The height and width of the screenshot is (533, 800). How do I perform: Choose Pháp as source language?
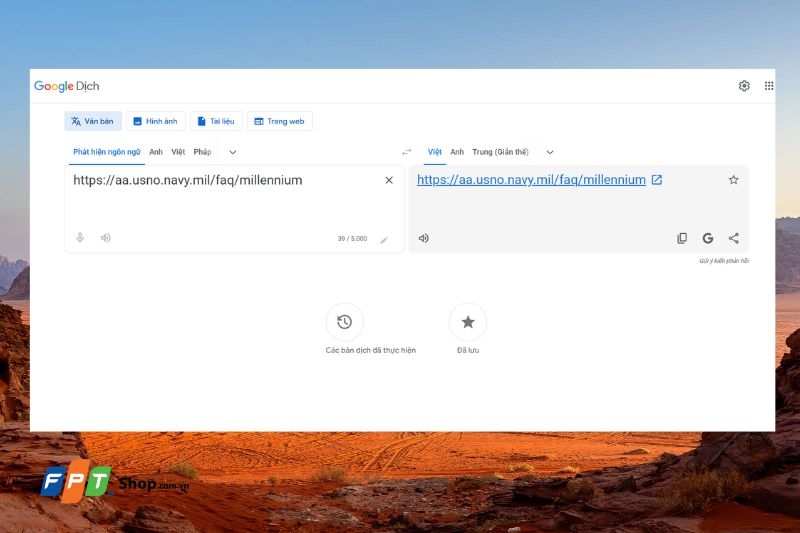(x=202, y=152)
